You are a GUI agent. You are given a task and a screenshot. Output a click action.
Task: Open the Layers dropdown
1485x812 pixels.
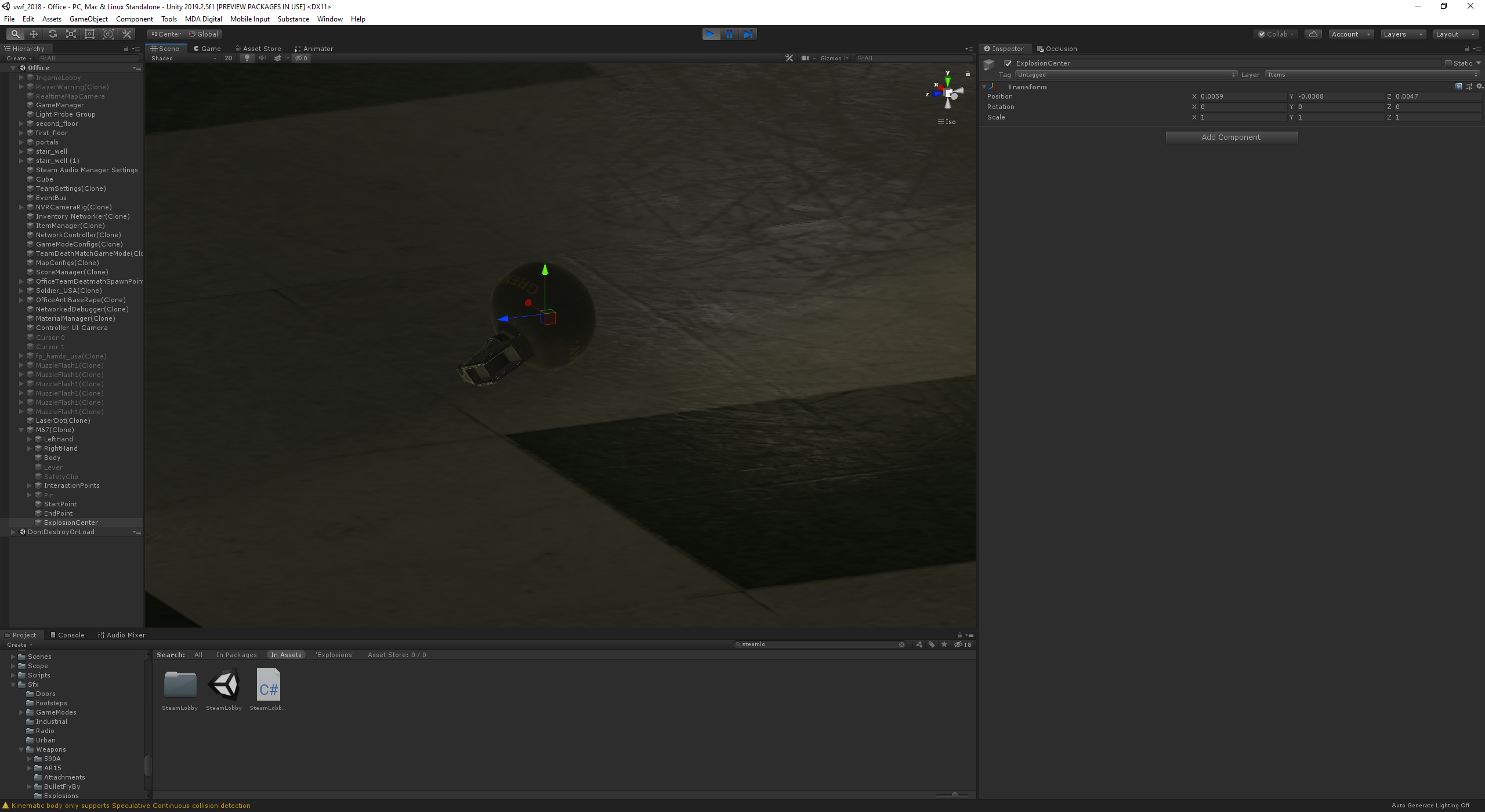tap(1403, 34)
